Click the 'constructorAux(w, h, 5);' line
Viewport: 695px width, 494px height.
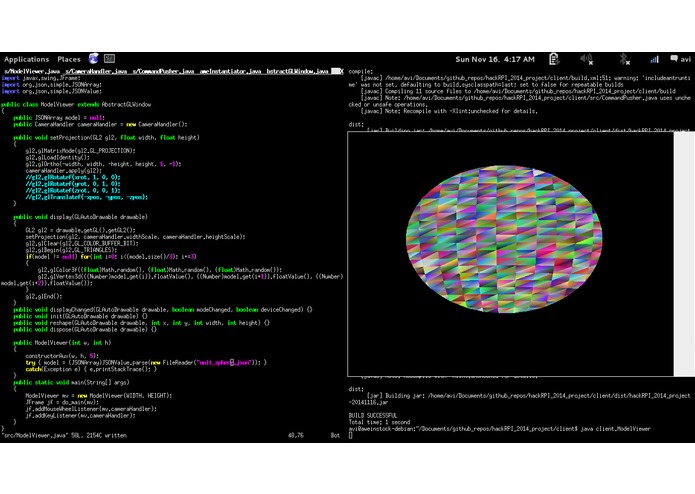(62, 356)
